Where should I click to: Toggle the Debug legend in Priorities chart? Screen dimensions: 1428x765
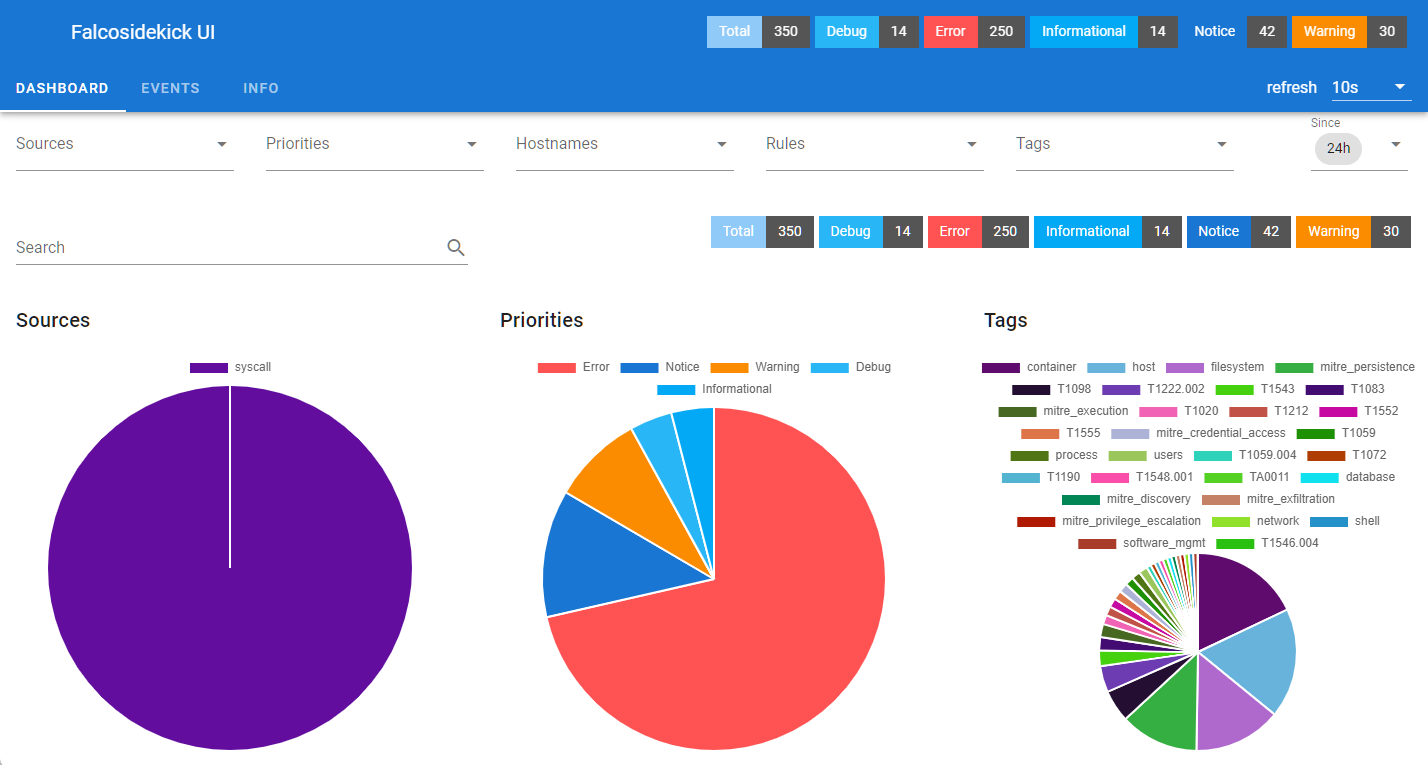coord(851,367)
